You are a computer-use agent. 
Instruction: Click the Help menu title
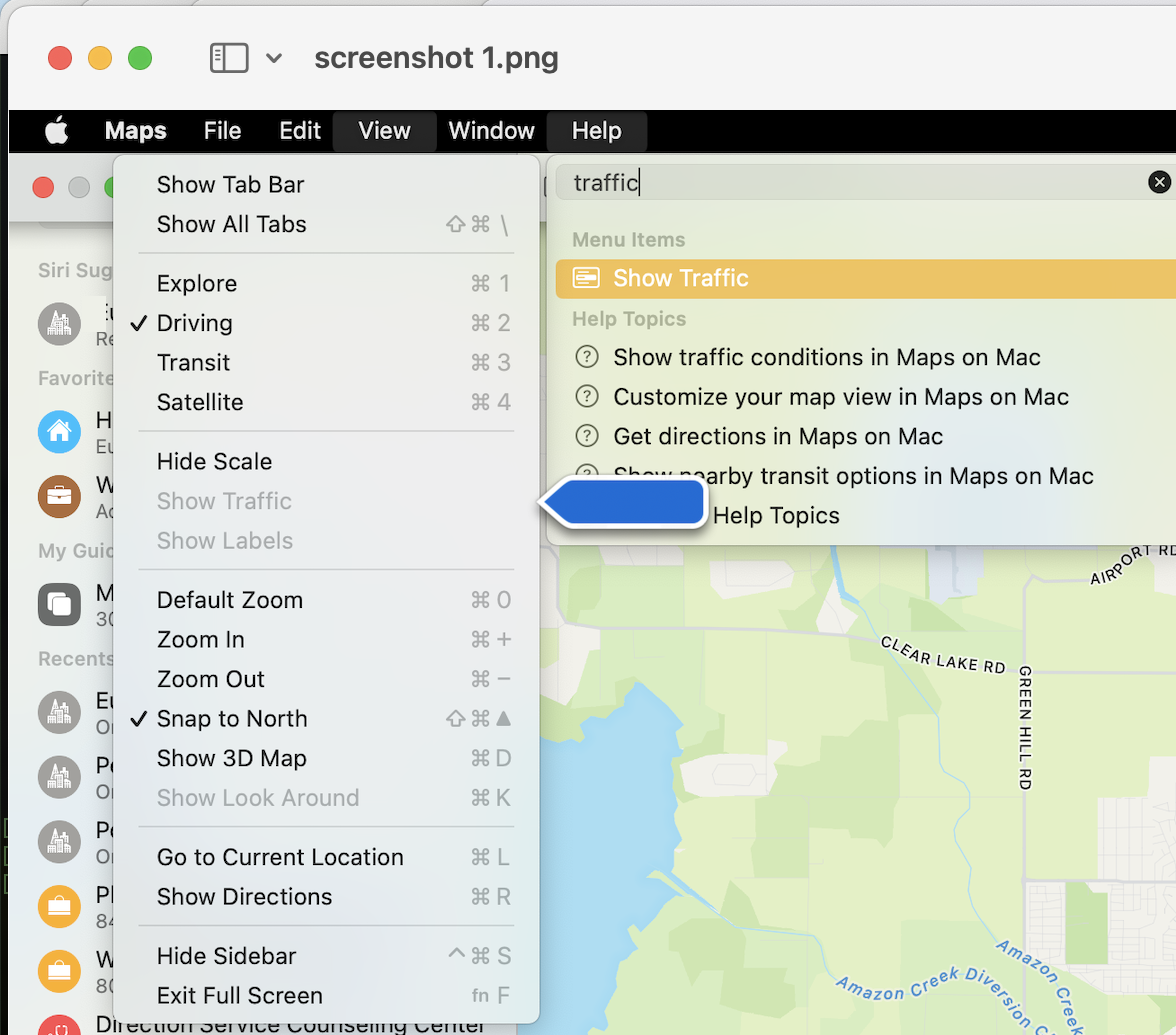pyautogui.click(x=596, y=130)
